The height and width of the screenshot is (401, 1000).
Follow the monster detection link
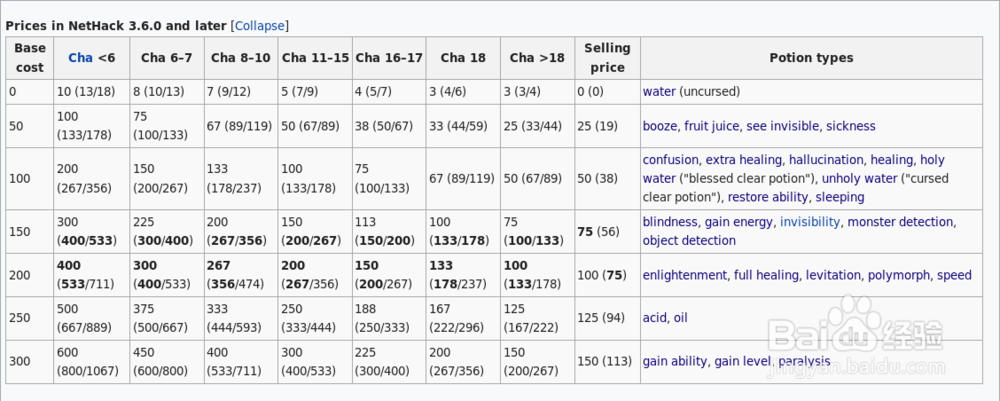pyautogui.click(x=901, y=222)
